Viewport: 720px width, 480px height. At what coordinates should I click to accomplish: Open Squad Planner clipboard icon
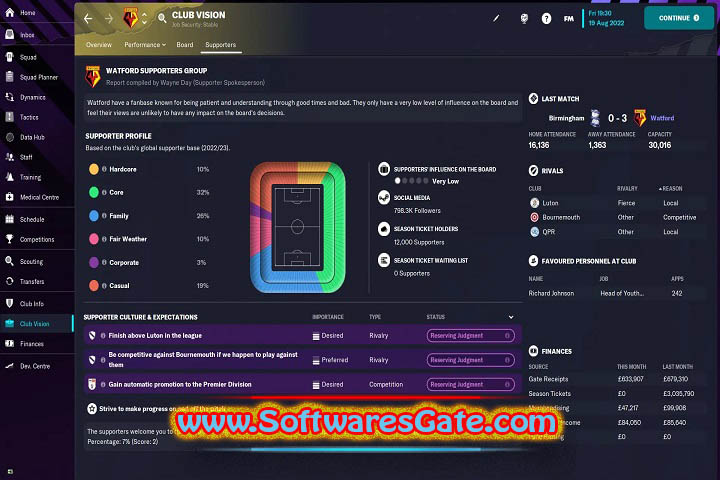[10, 77]
